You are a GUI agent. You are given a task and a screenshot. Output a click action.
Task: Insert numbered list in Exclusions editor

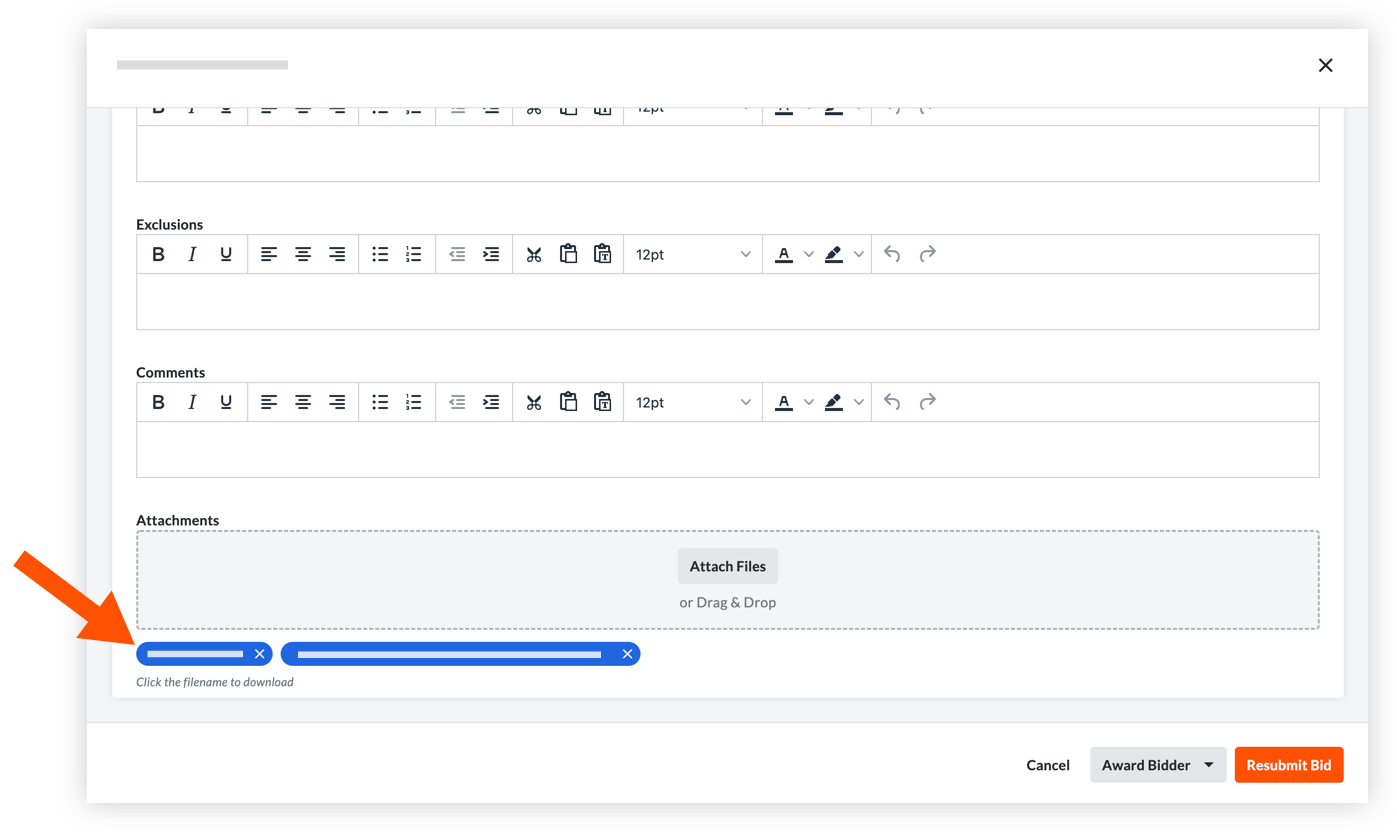(x=414, y=254)
